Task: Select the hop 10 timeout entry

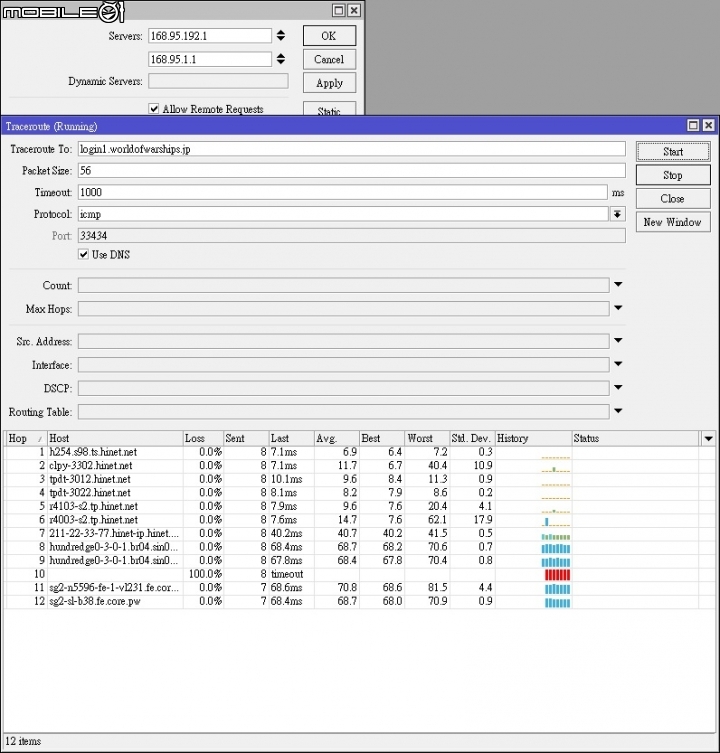Action: [360, 574]
